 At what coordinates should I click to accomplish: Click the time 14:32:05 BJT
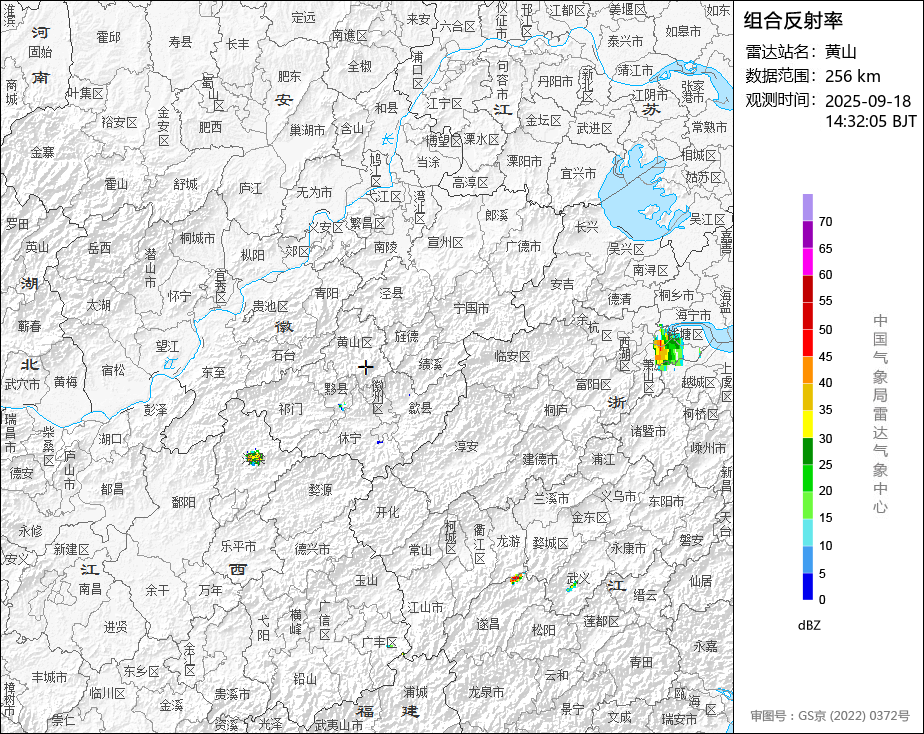(870, 121)
